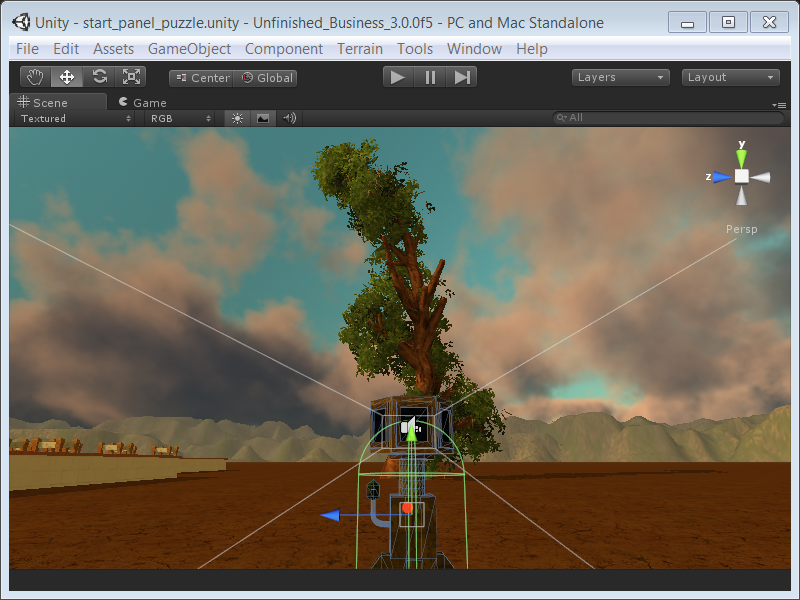Select the Move (translate) tool
The height and width of the screenshot is (600, 800).
(67, 77)
